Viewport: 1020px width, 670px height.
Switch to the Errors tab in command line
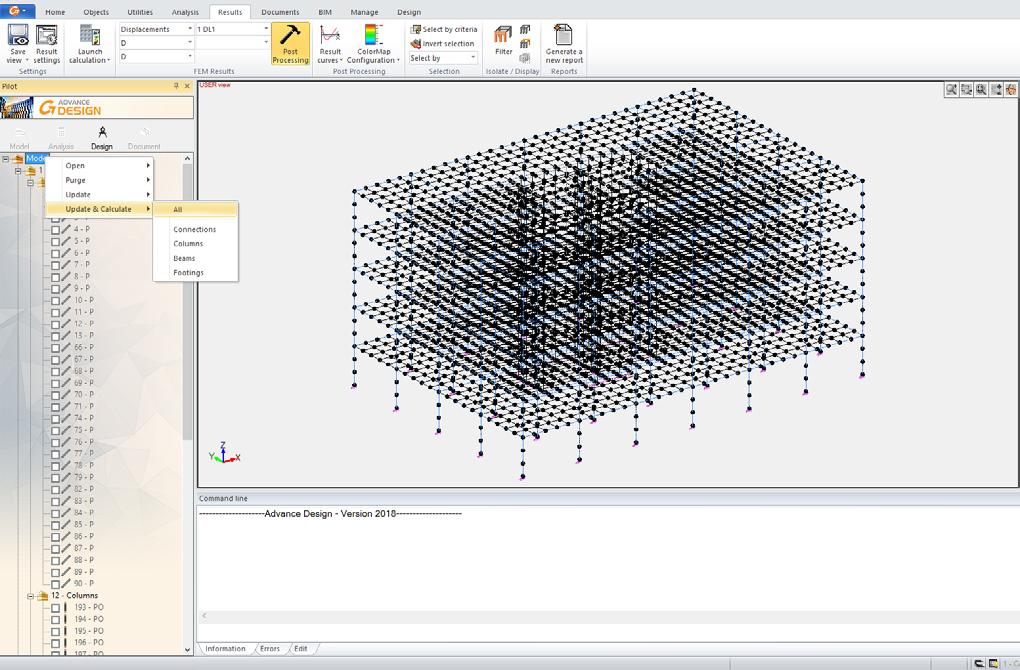tap(270, 649)
